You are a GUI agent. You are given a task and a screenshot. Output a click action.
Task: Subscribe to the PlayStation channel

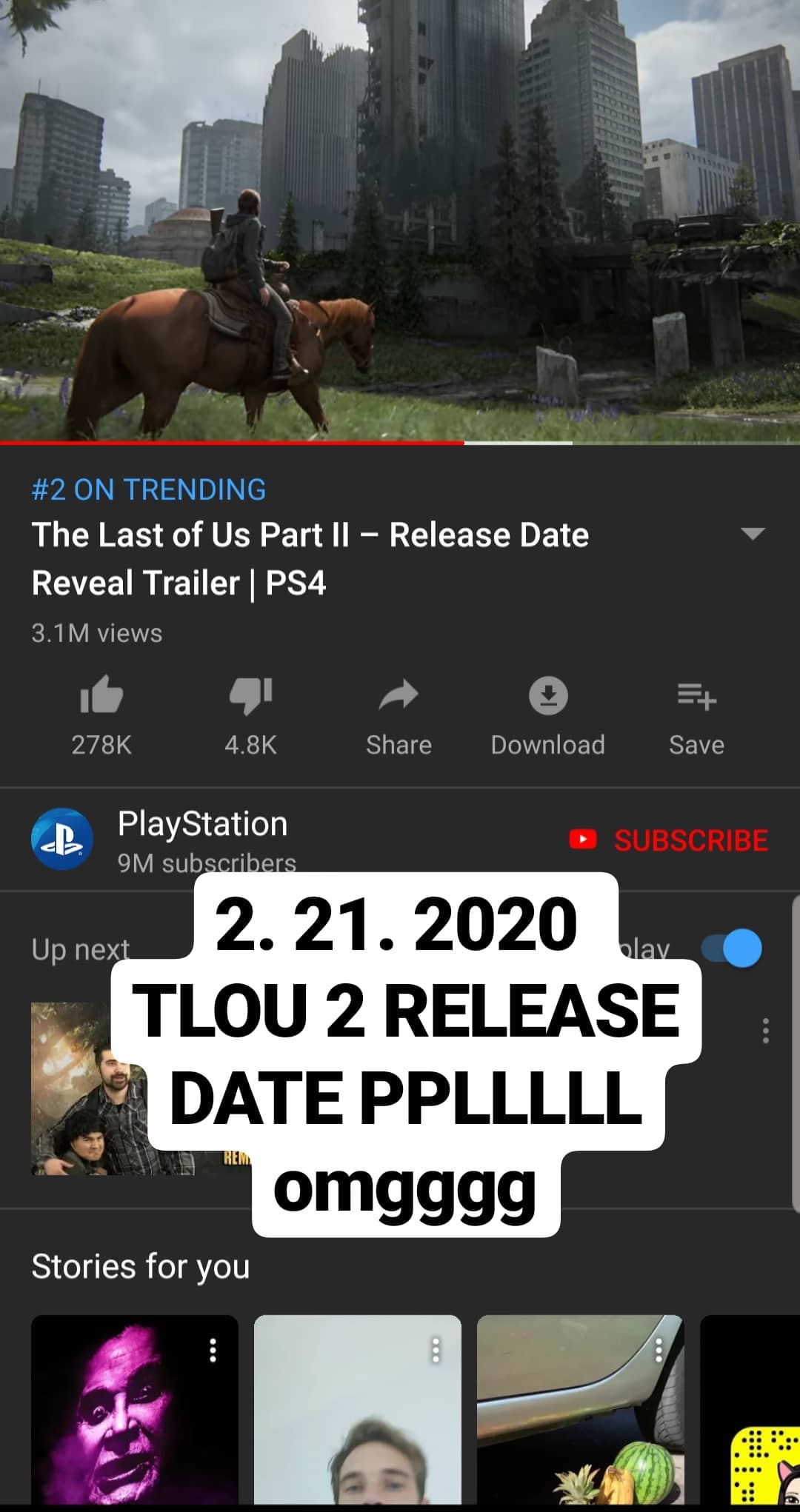pos(669,840)
